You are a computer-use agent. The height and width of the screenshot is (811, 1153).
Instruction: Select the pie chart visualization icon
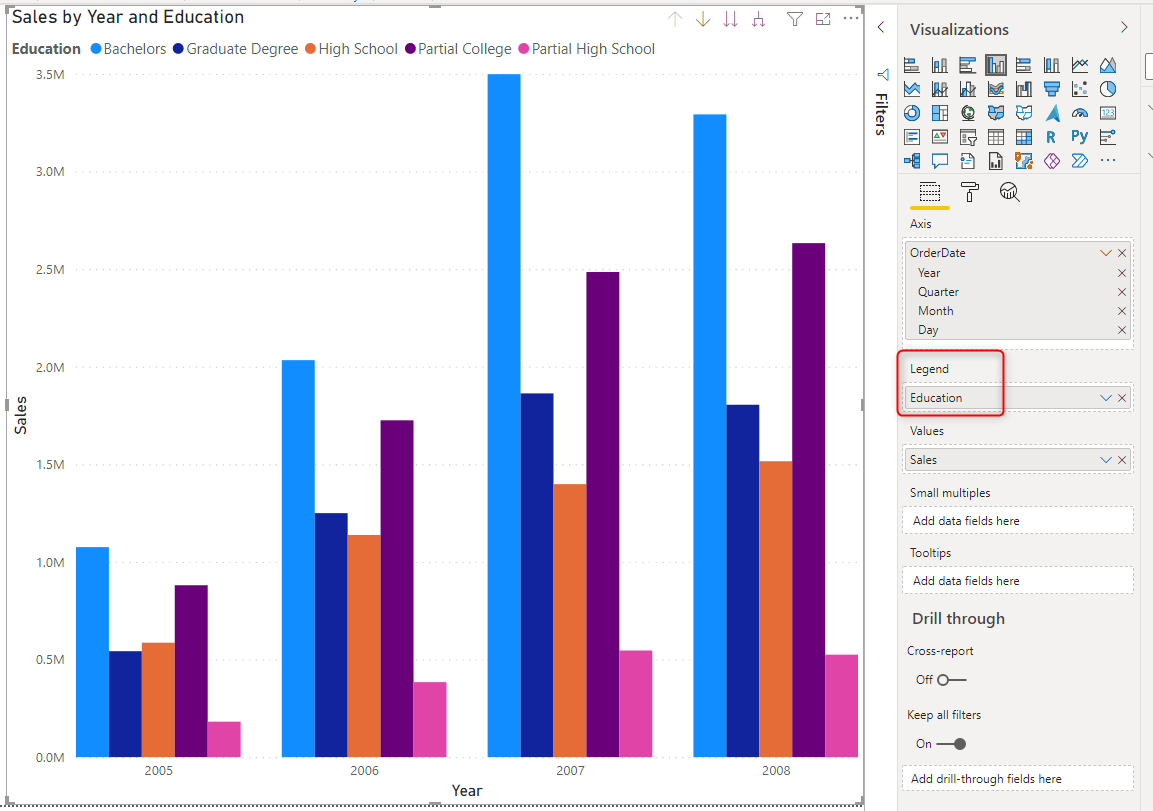tap(1107, 89)
